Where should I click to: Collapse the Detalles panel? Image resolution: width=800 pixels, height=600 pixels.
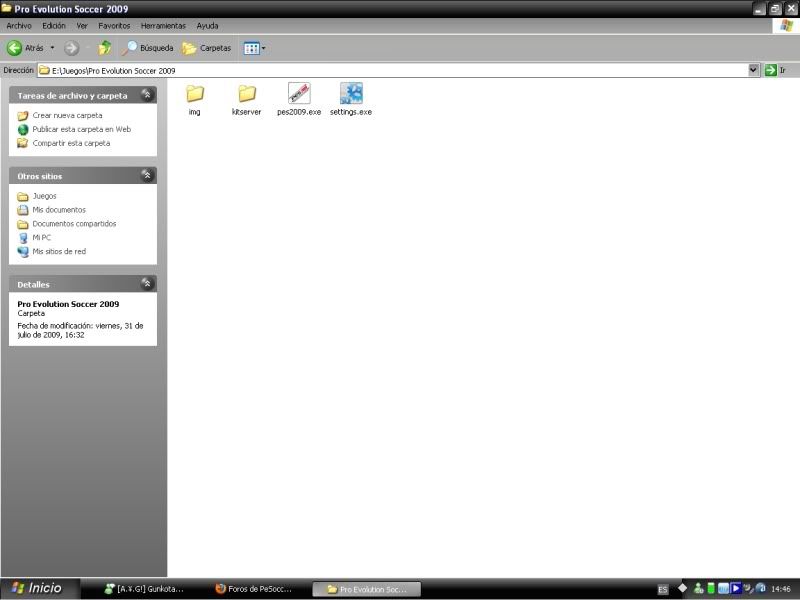click(x=147, y=284)
